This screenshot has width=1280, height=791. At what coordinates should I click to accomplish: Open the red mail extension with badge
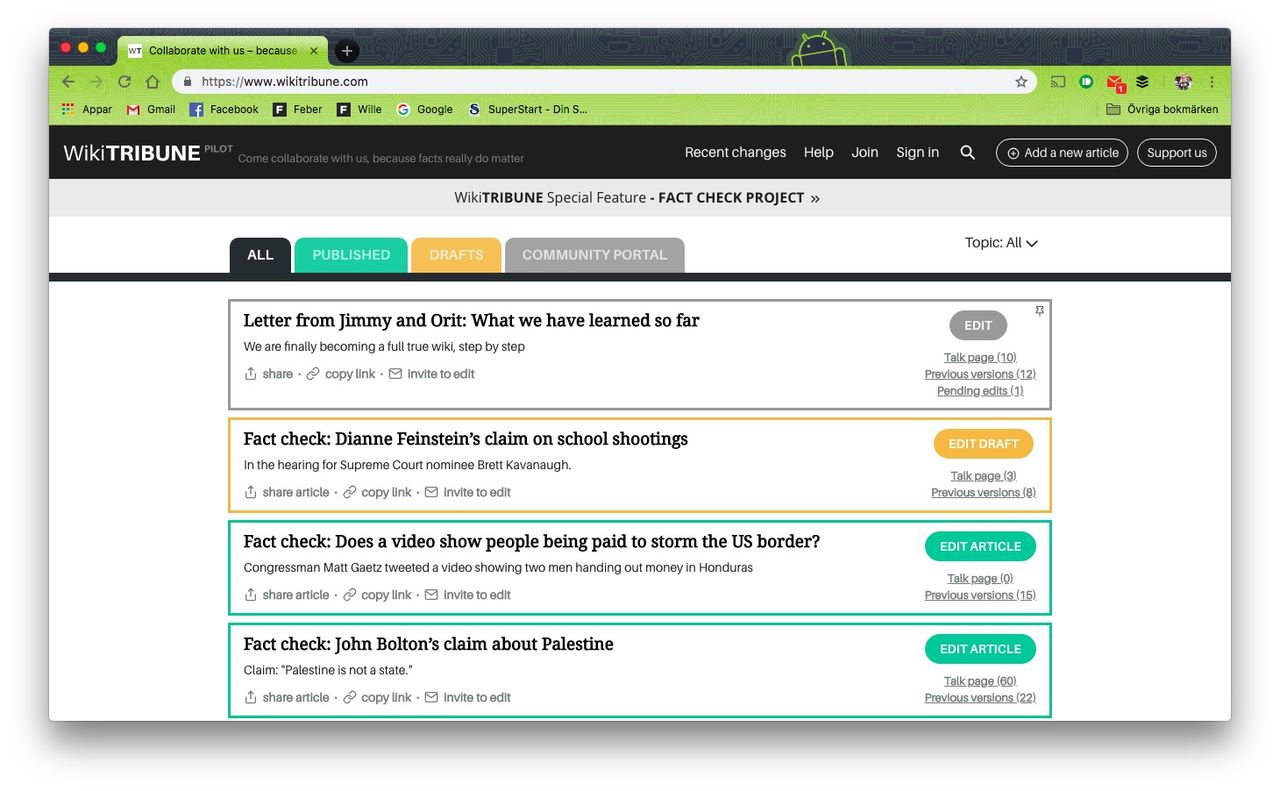tap(1115, 83)
